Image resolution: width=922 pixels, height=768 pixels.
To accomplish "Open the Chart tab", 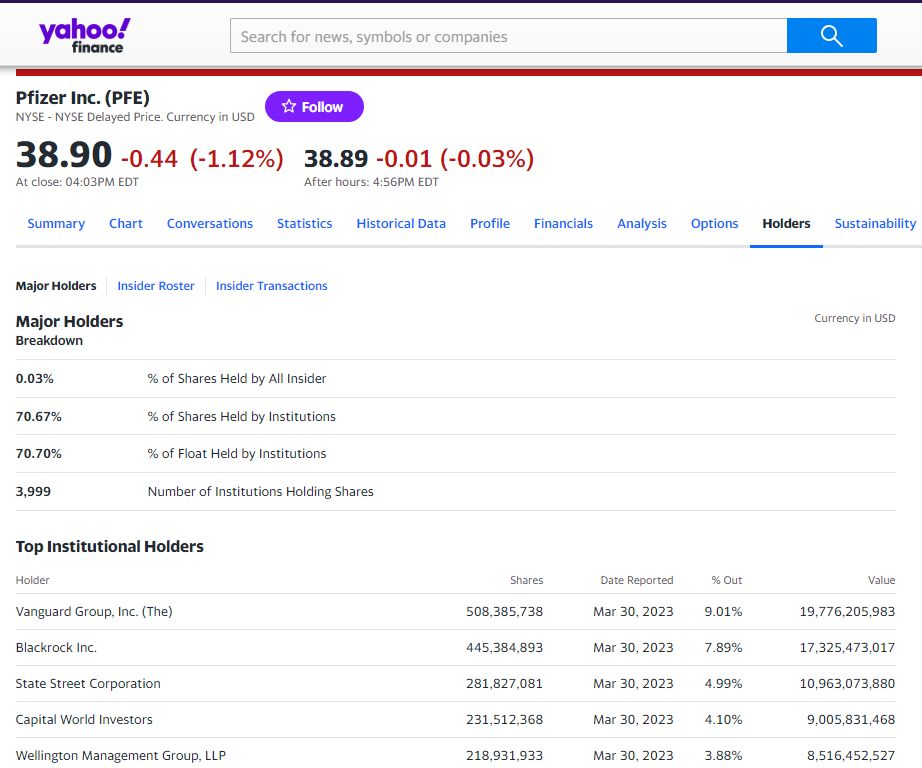I will pyautogui.click(x=126, y=223).
